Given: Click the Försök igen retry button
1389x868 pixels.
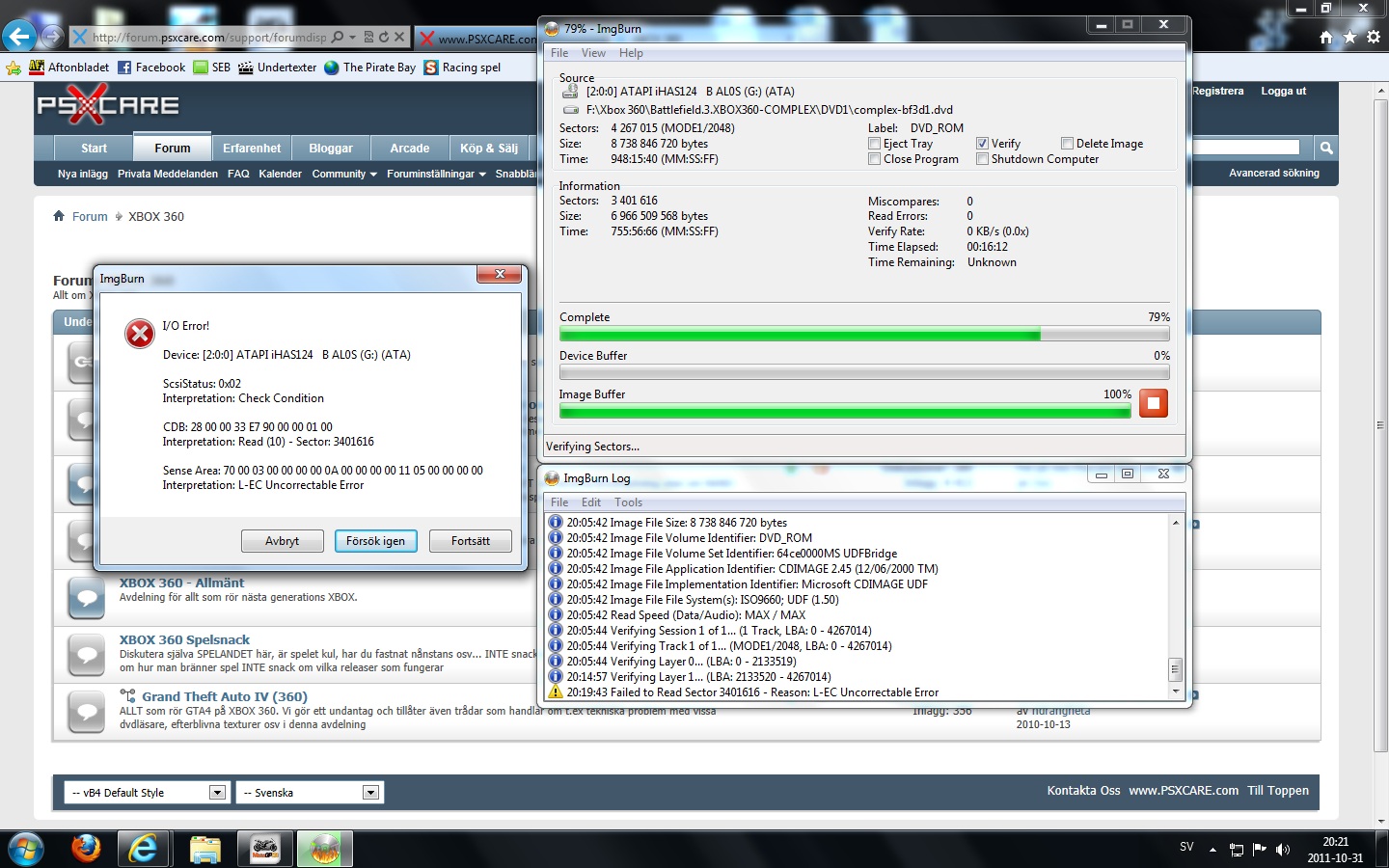Looking at the screenshot, I should [375, 541].
